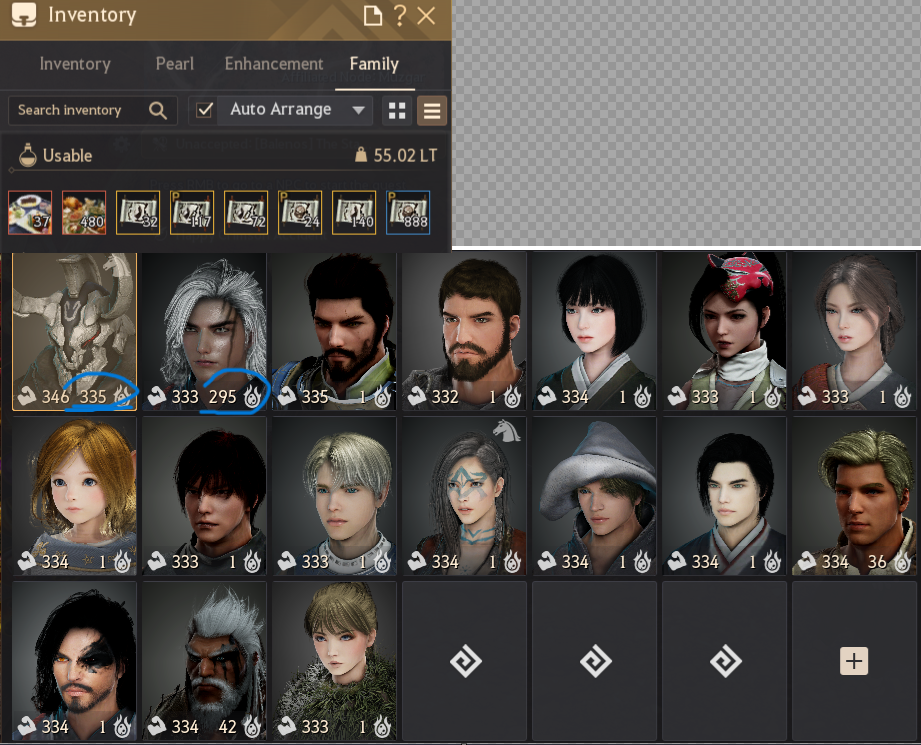
Task: Select the long-haired man with the black eye mark
Action: [75, 661]
